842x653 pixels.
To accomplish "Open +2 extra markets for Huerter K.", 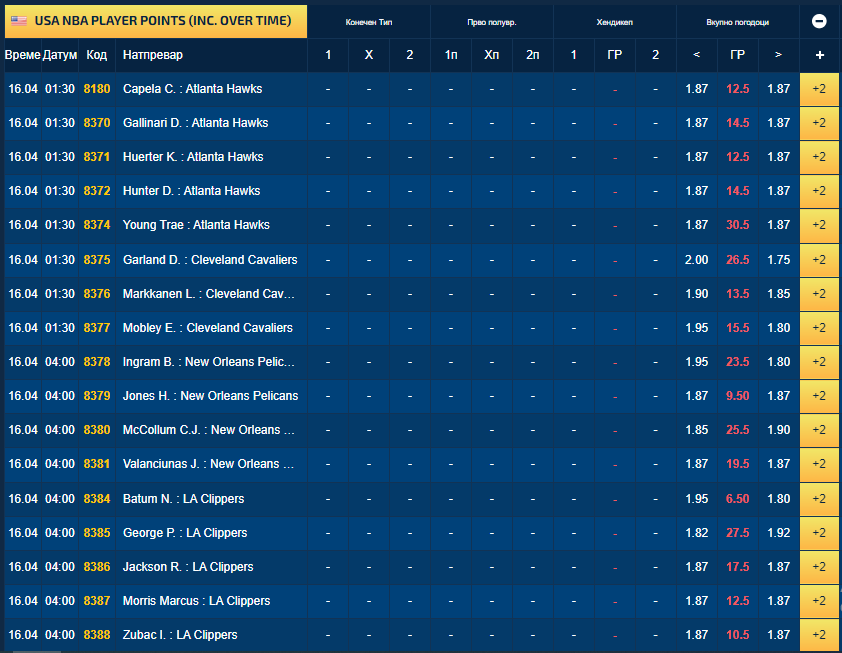I will (x=819, y=157).
